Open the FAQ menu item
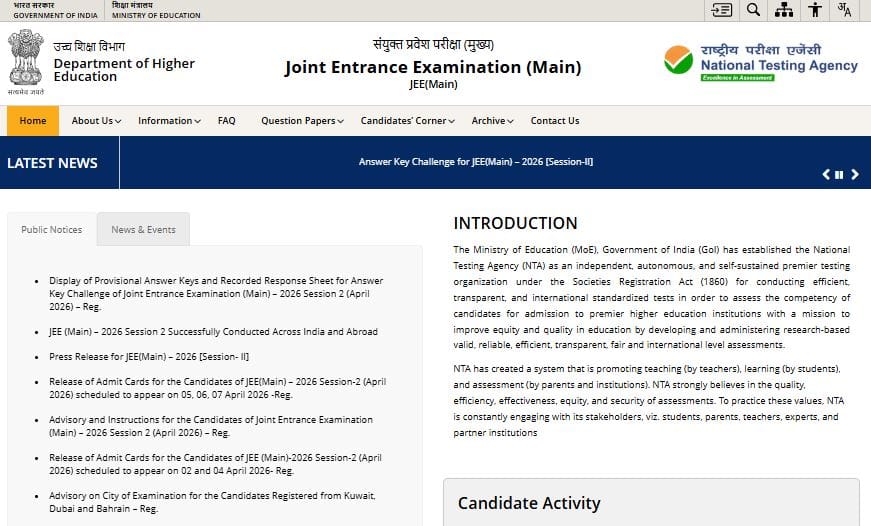The height and width of the screenshot is (526, 871). [227, 121]
